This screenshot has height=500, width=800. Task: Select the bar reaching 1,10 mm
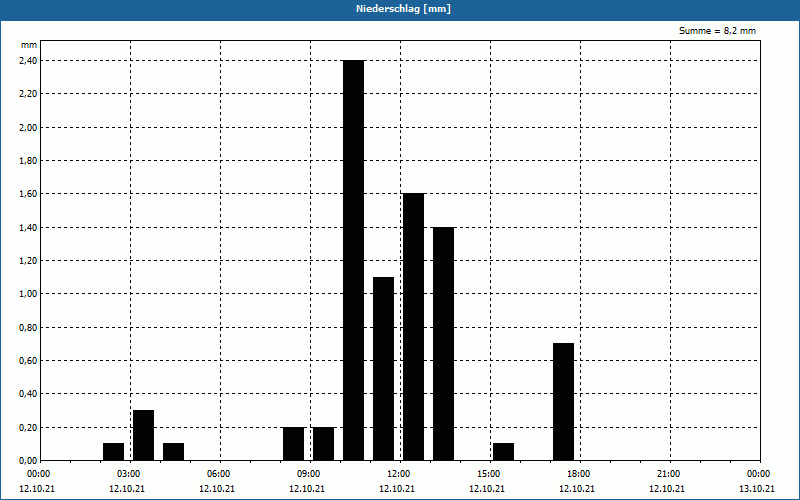(384, 369)
